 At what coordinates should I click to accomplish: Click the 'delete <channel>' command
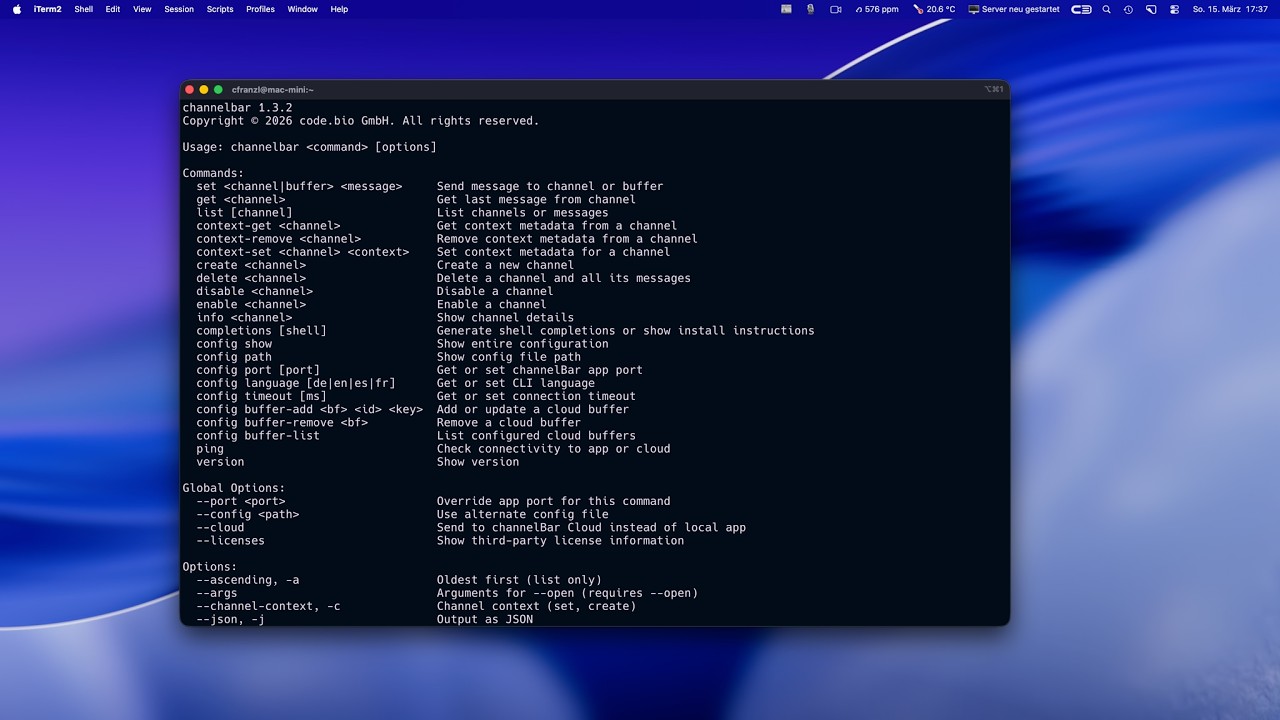tap(251, 278)
